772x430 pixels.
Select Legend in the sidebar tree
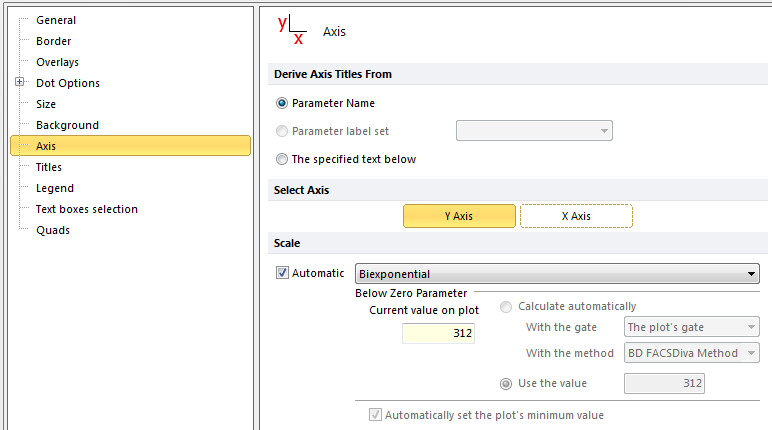click(x=55, y=188)
